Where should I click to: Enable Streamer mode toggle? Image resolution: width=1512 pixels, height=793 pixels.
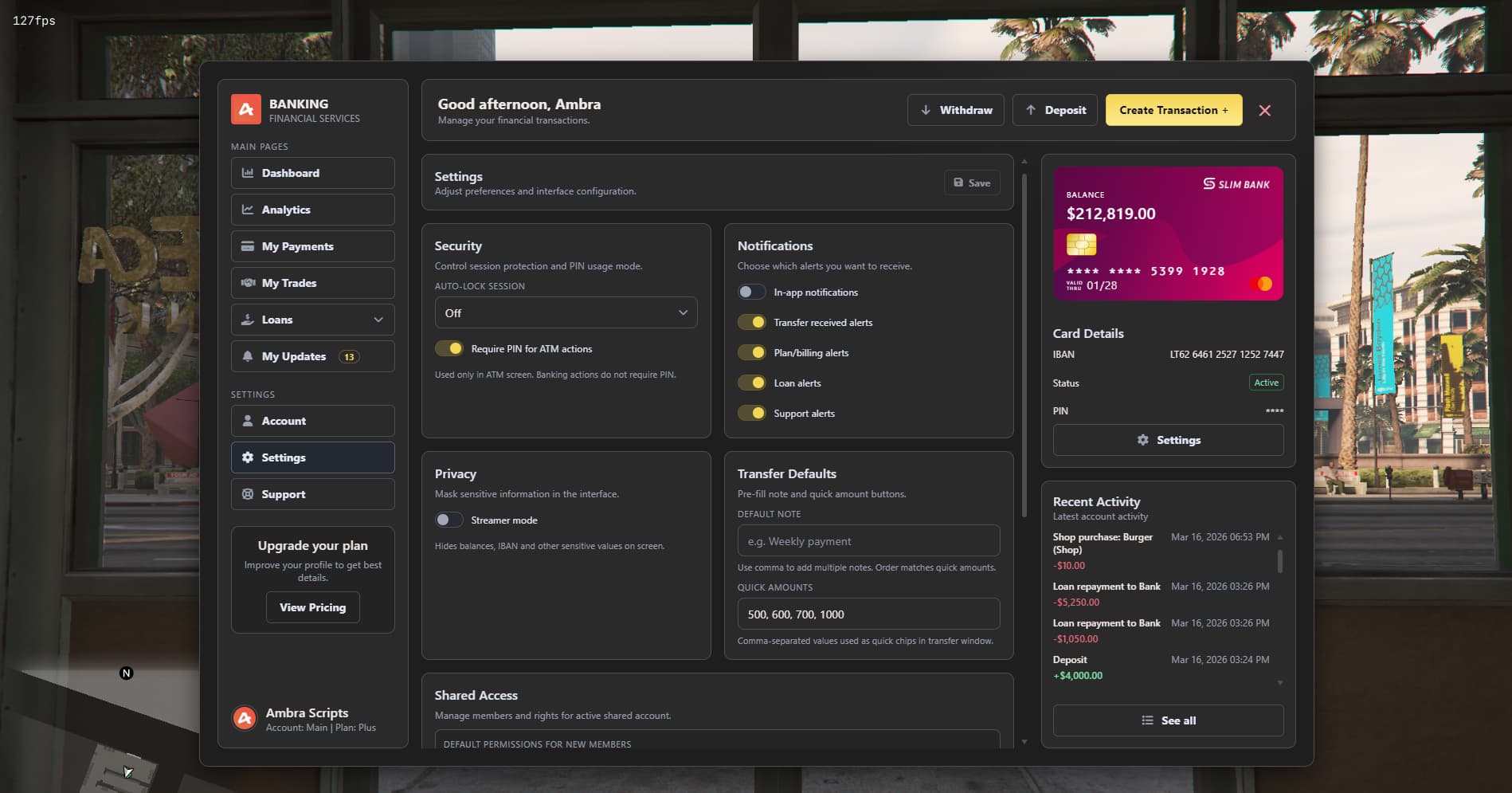(449, 520)
